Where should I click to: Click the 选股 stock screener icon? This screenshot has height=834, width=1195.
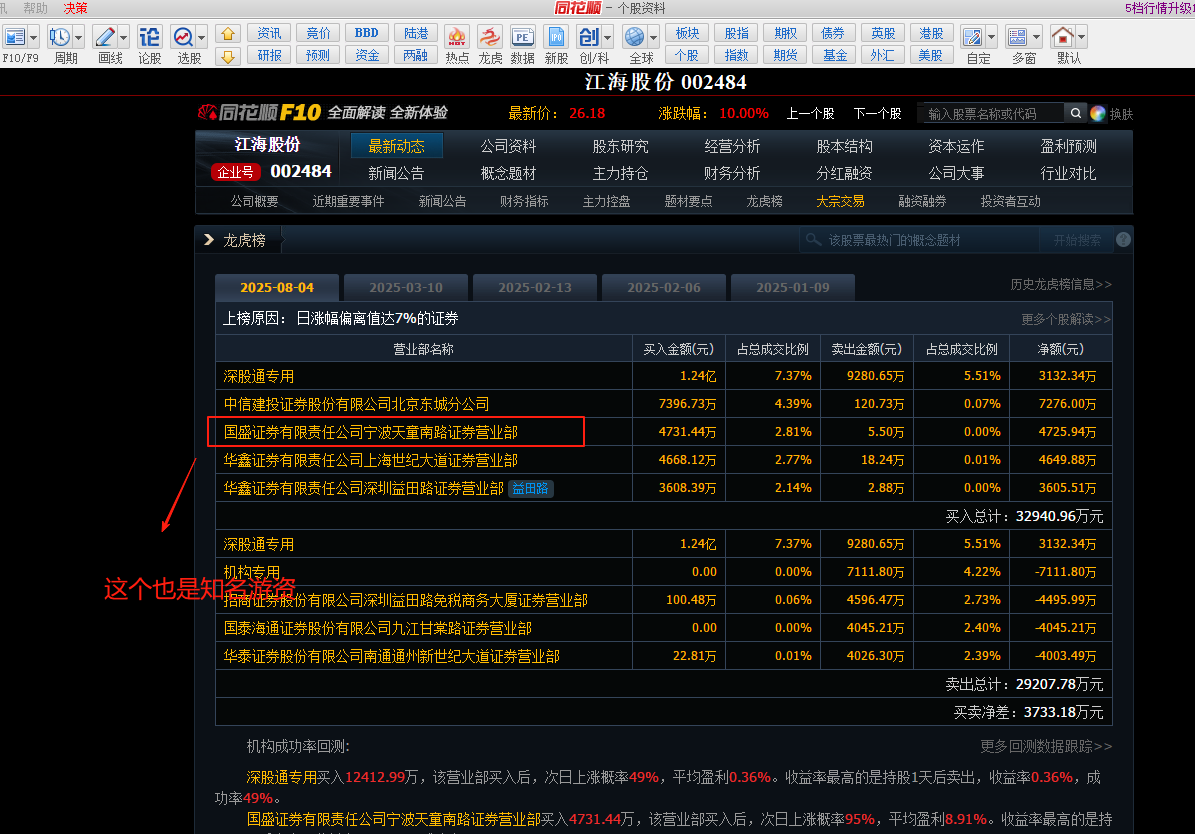click(183, 37)
